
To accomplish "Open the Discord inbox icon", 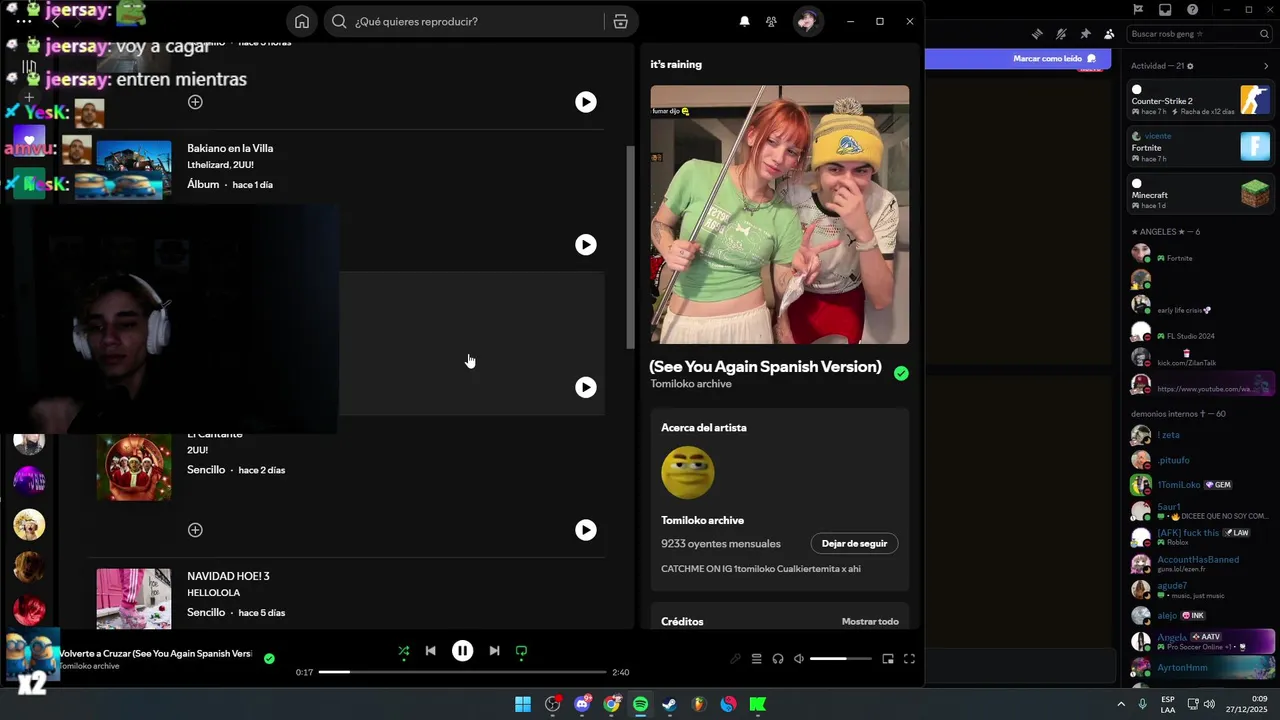I will click(1165, 10).
